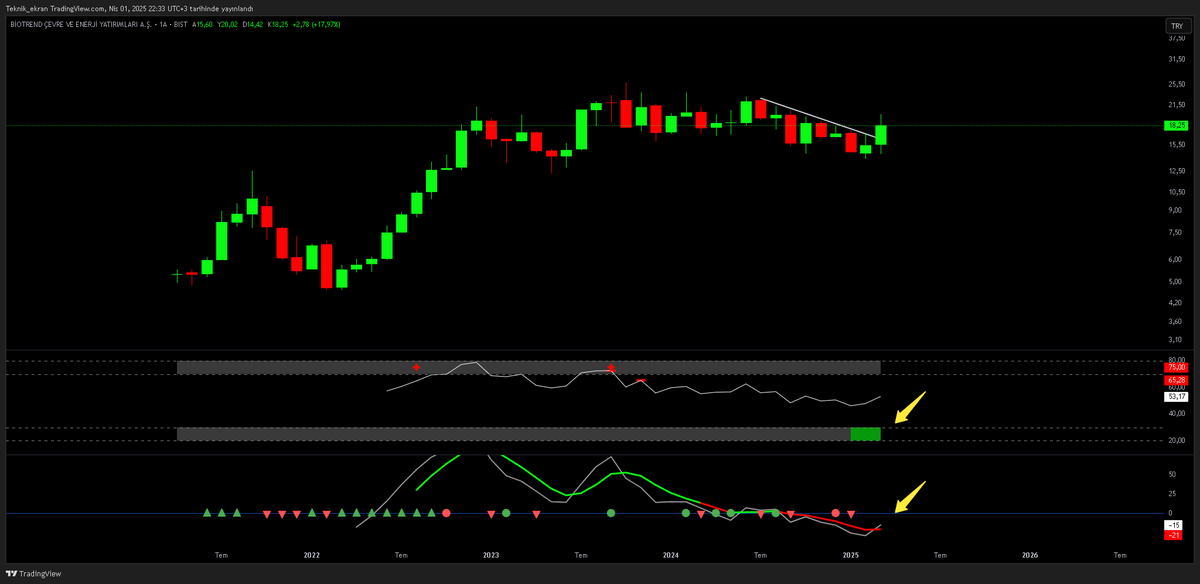
Task: Select the current price label 18,25
Action: (1176, 125)
